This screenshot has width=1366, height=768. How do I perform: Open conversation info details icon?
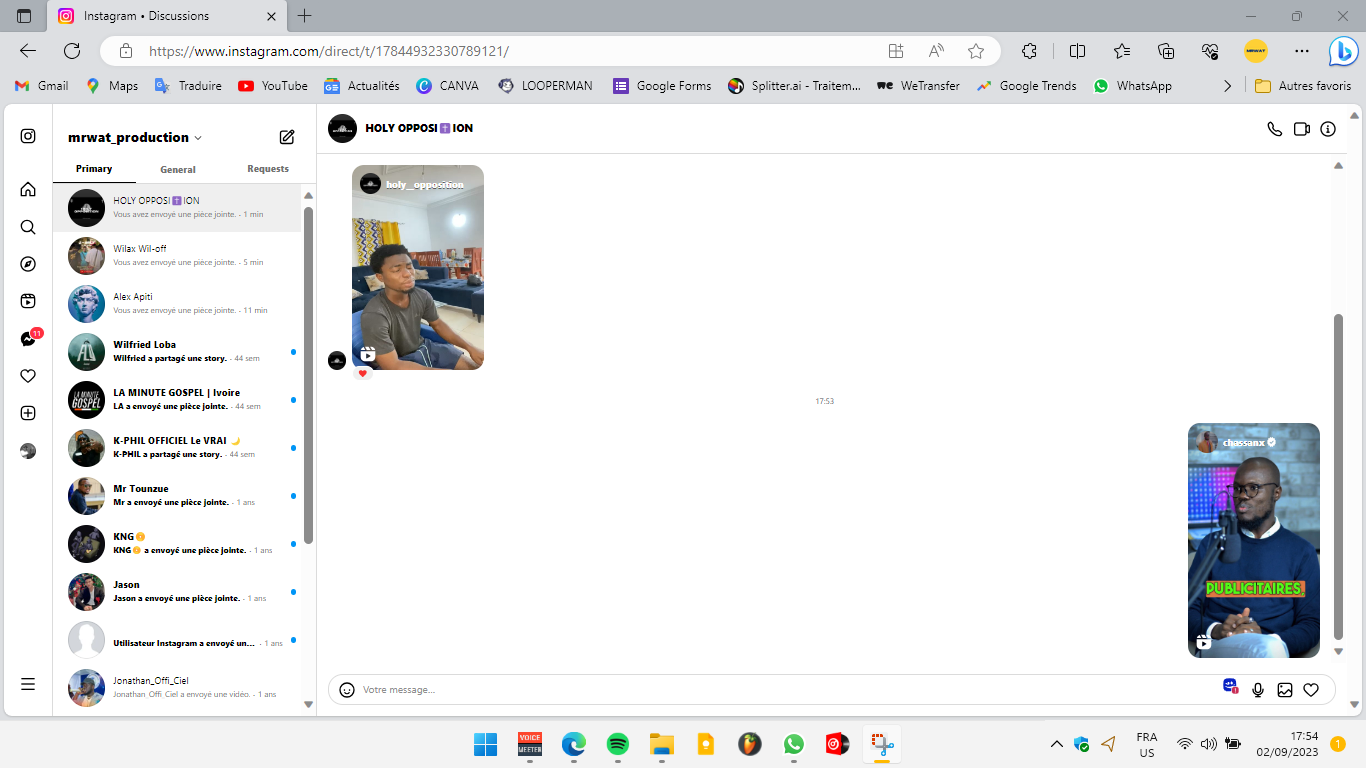pyautogui.click(x=1328, y=129)
